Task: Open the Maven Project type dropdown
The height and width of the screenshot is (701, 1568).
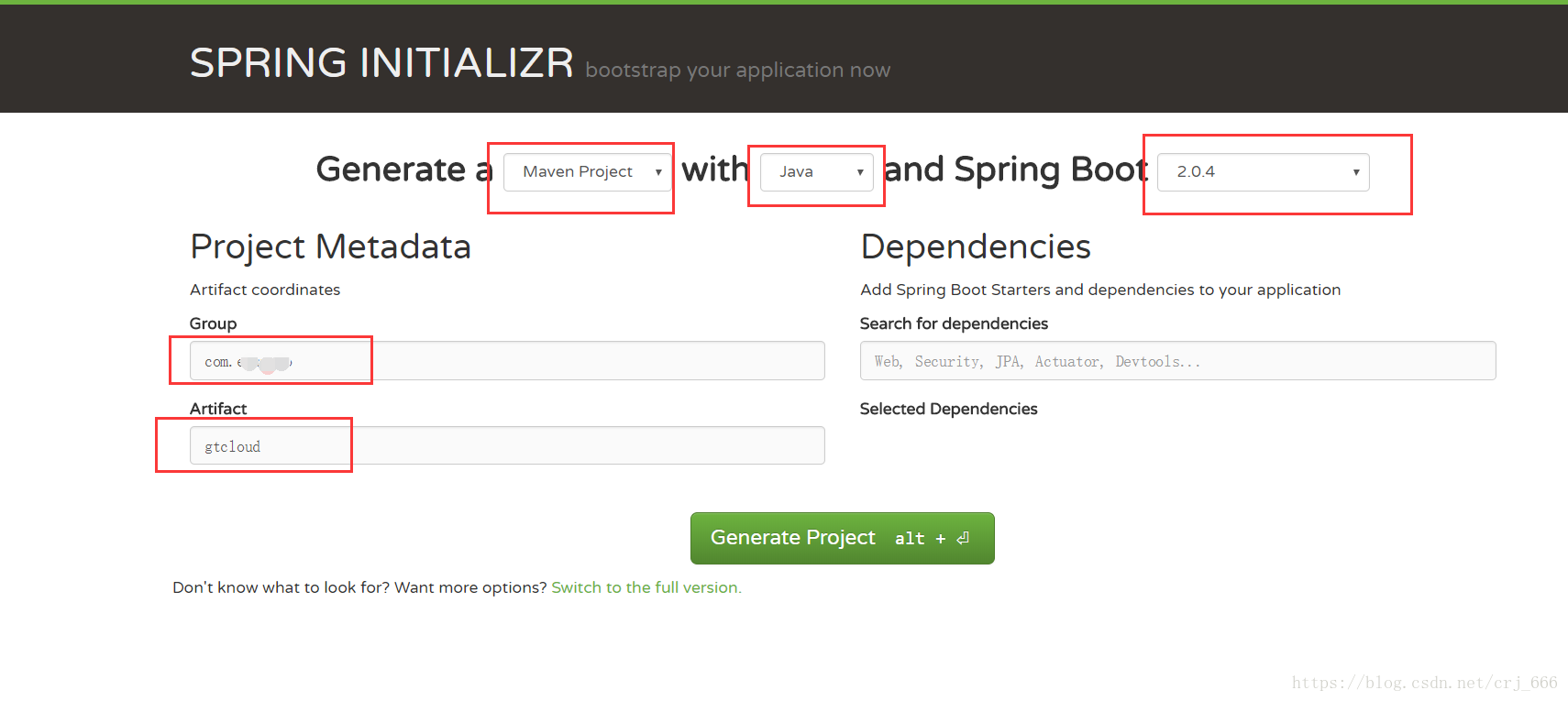Action: point(588,171)
